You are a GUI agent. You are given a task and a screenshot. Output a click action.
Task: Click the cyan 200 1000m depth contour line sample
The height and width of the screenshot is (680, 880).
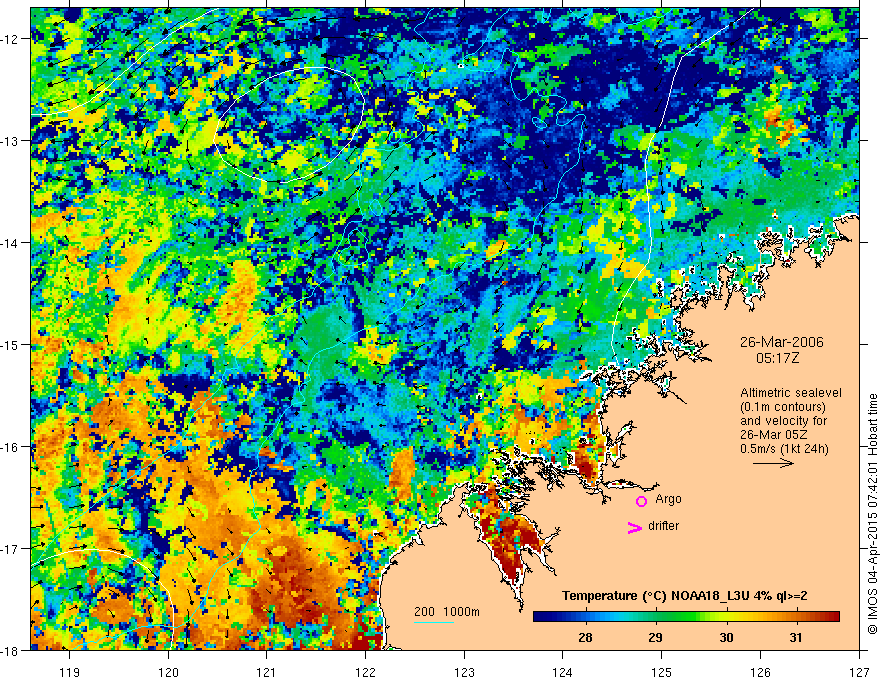coord(434,622)
